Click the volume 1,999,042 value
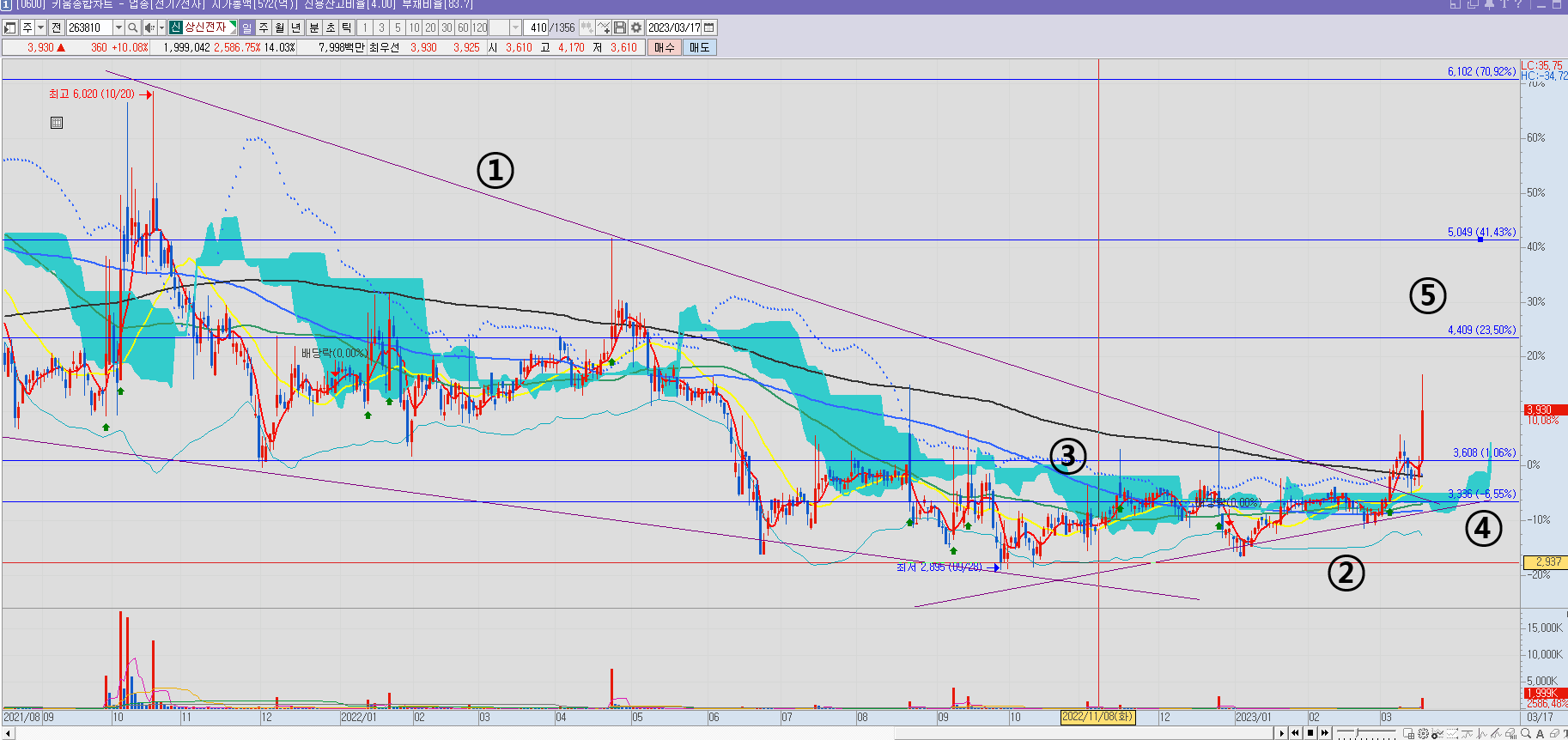This screenshot has height=740, width=1568. 186,47
